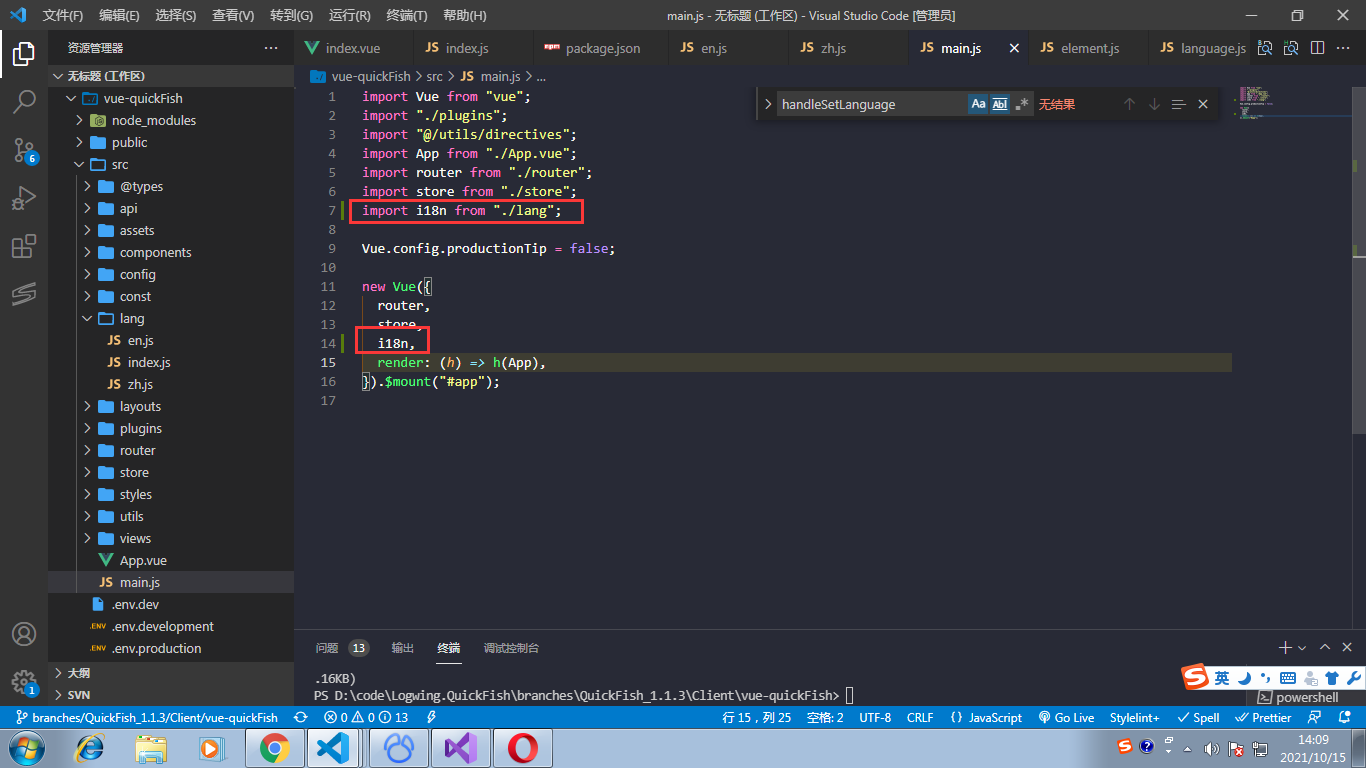Image resolution: width=1366 pixels, height=768 pixels.
Task: Open the Accounts icon in activity bar
Action: 24,634
